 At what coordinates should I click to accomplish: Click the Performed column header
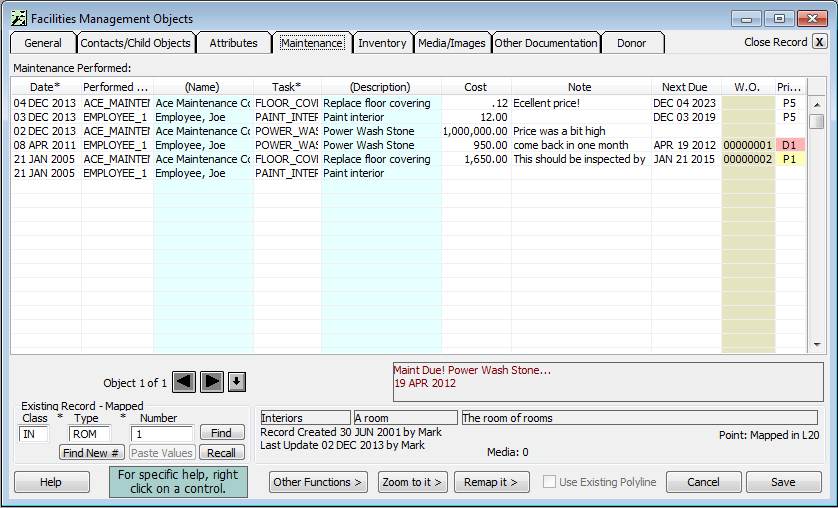(117, 87)
